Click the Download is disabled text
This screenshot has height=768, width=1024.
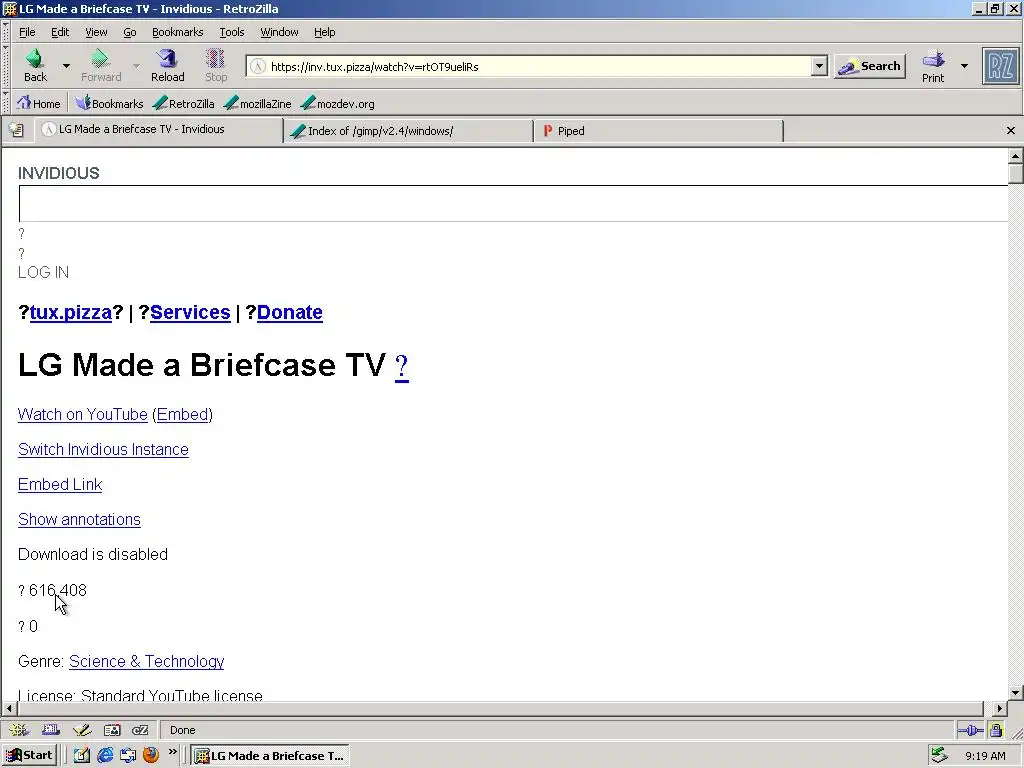[x=93, y=554]
